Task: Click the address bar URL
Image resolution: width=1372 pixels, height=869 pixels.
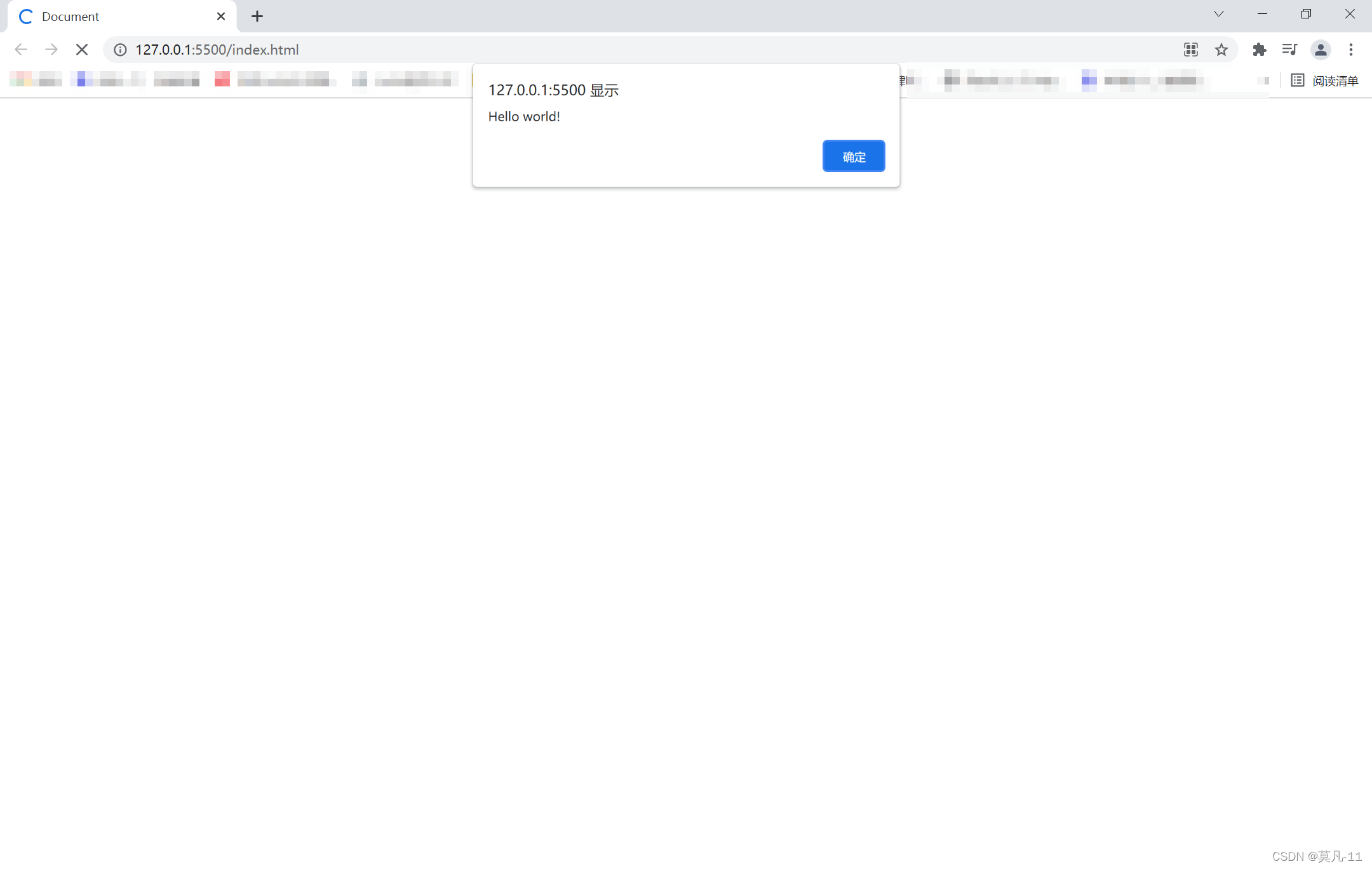Action: pos(217,50)
